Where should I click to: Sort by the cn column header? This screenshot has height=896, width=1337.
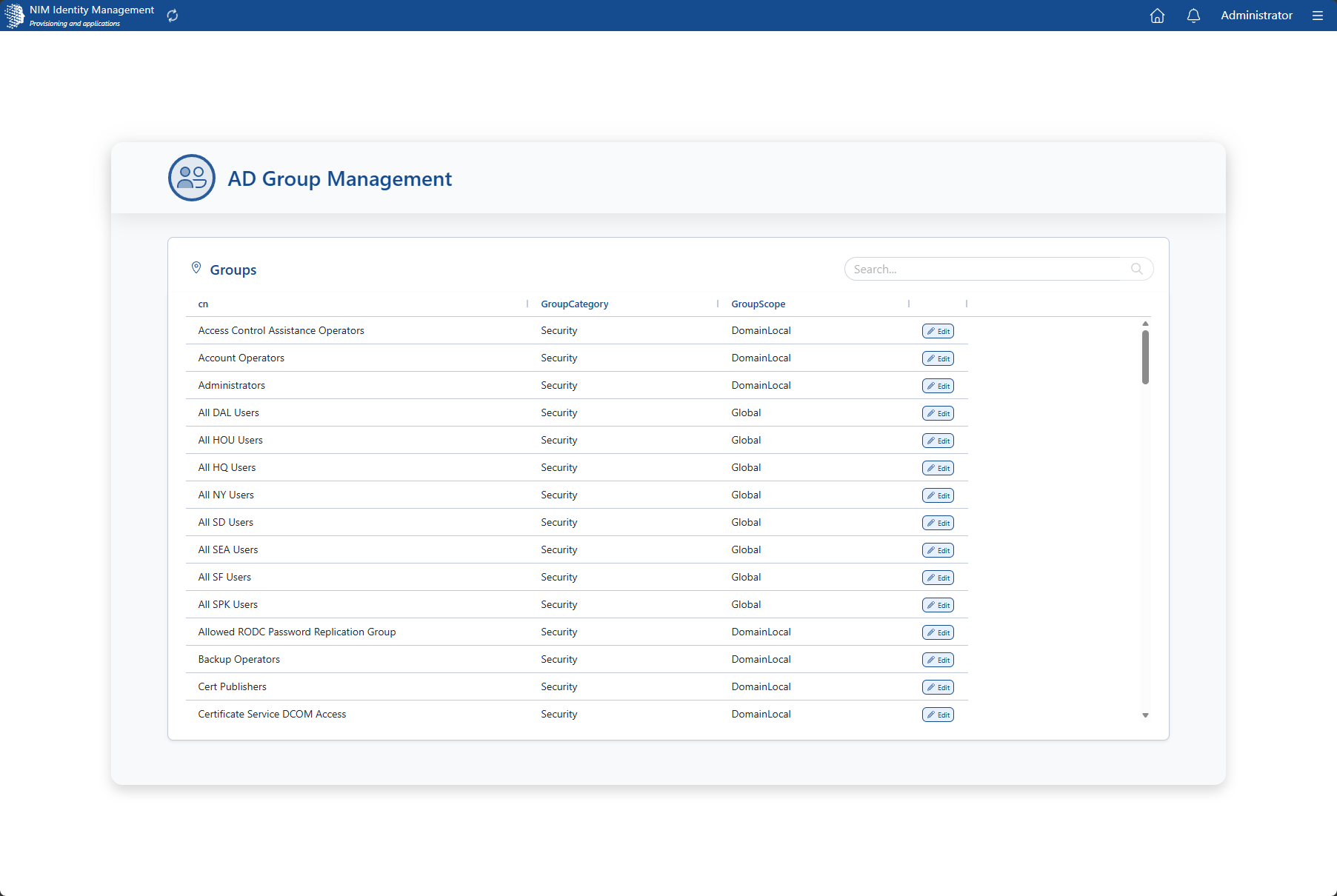click(203, 304)
